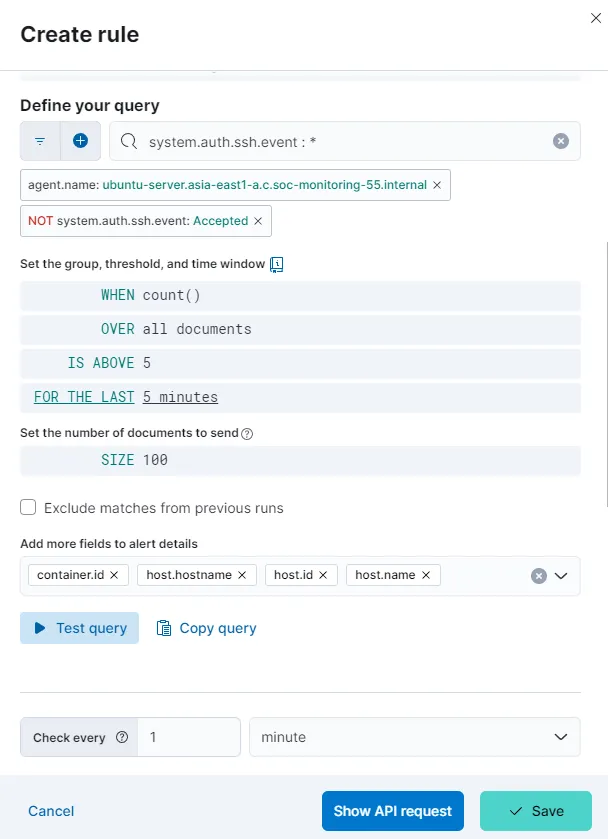Remove the host.hostname field badge
This screenshot has height=839, width=608.
[242, 574]
